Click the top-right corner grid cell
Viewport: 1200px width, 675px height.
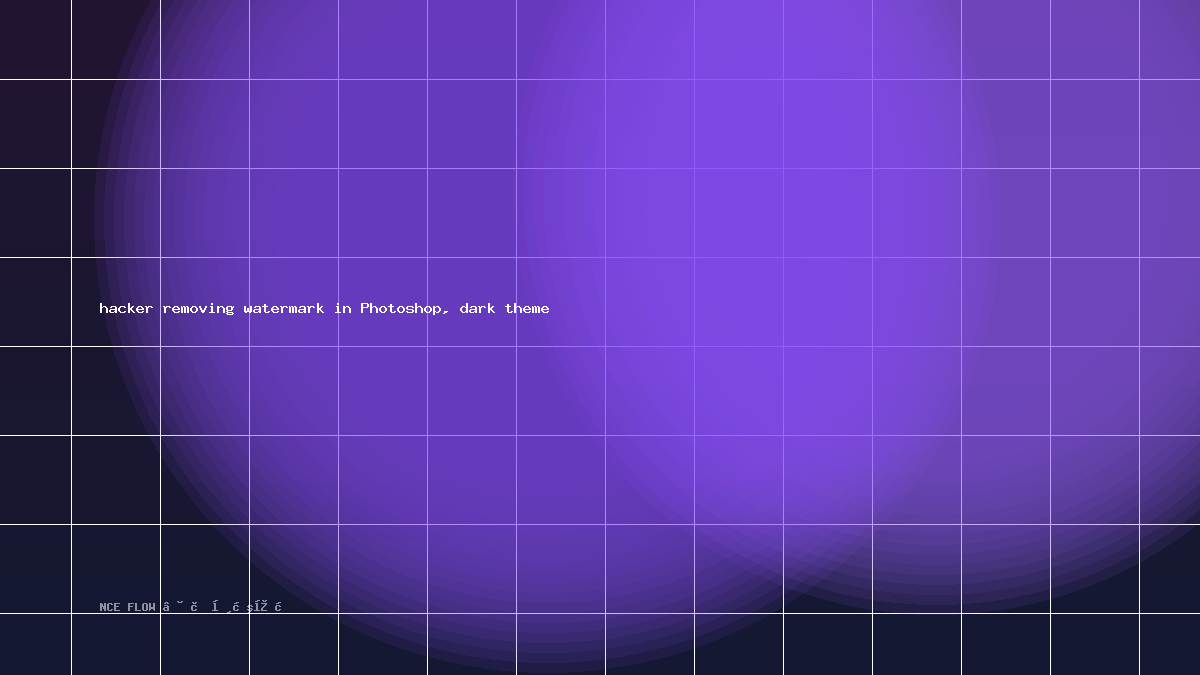[x=1170, y=39]
